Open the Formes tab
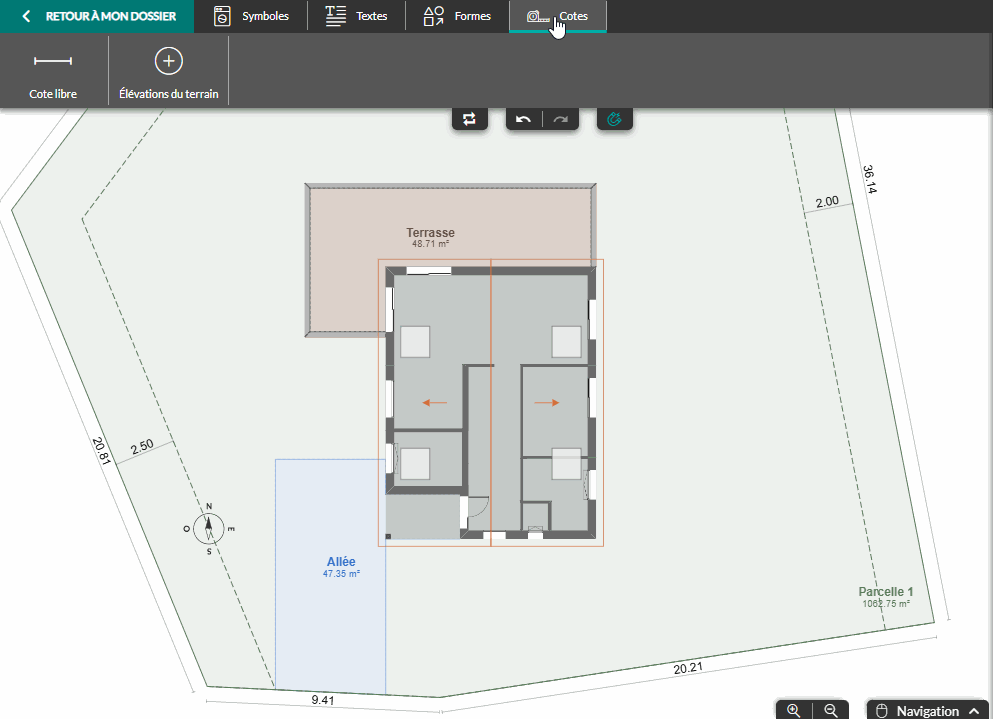Screen dimensions: 993x719 pos(458,16)
